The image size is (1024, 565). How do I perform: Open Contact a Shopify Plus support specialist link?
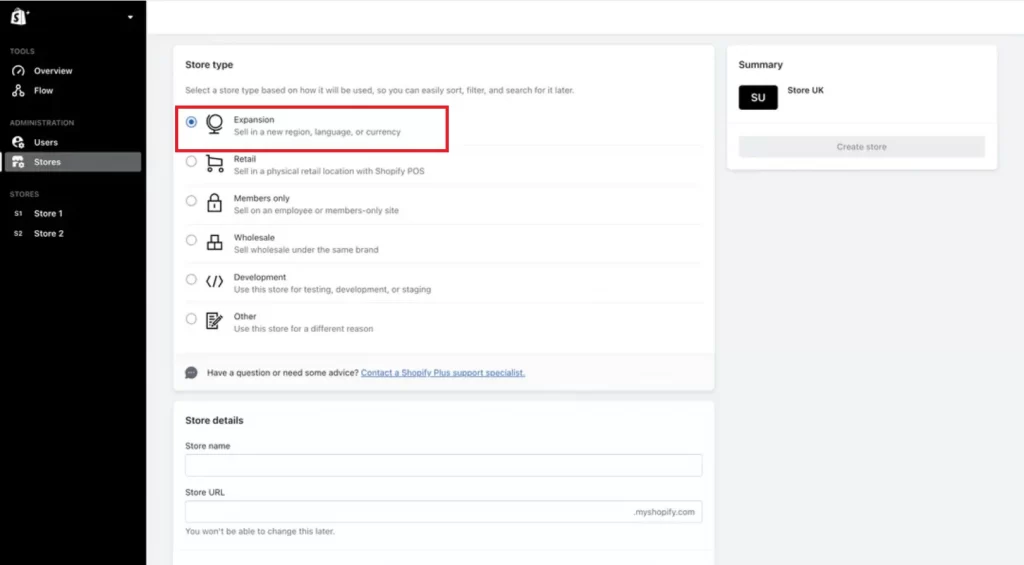pyautogui.click(x=443, y=373)
